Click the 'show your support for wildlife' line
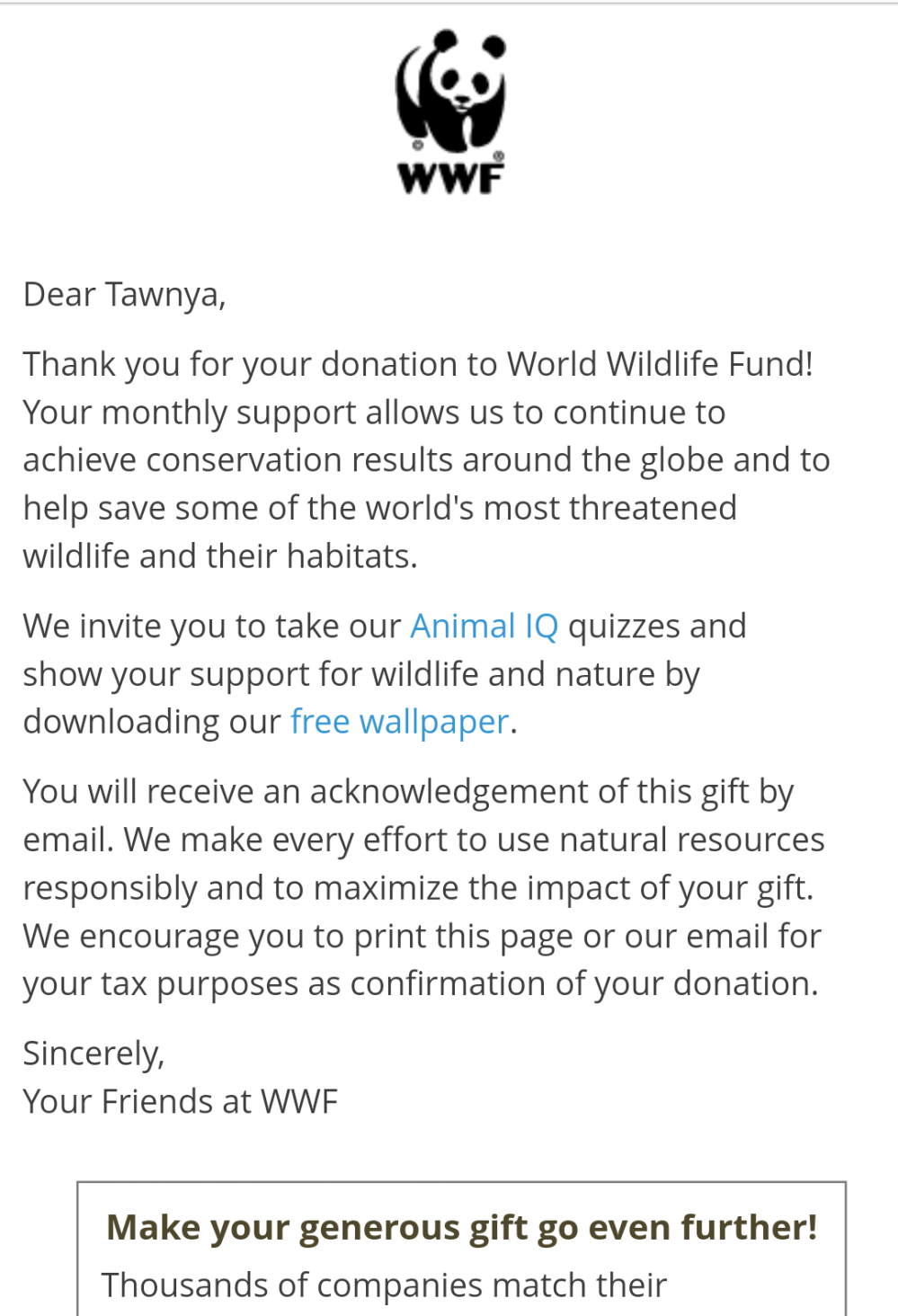 click(360, 674)
